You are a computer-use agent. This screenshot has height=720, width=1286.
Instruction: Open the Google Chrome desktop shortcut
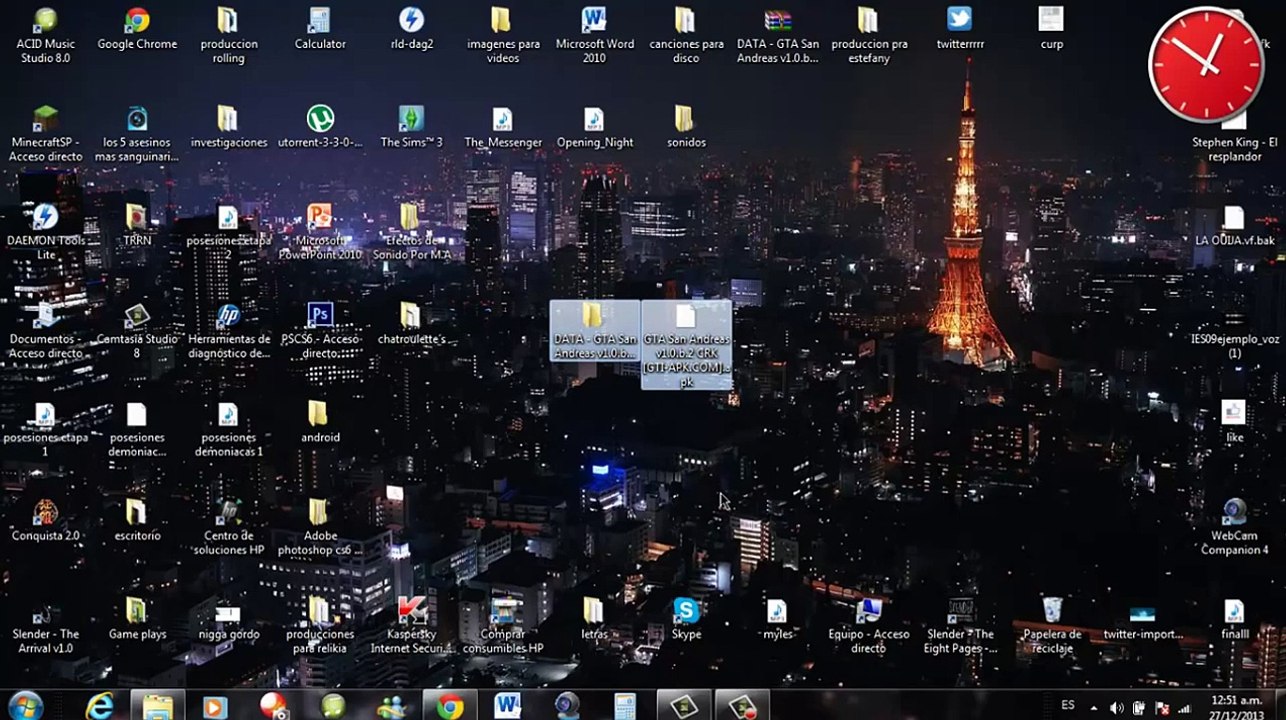click(137, 21)
